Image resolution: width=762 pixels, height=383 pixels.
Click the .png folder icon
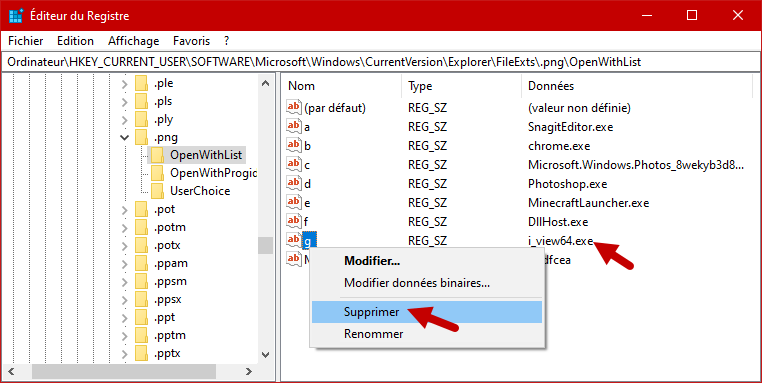click(141, 138)
